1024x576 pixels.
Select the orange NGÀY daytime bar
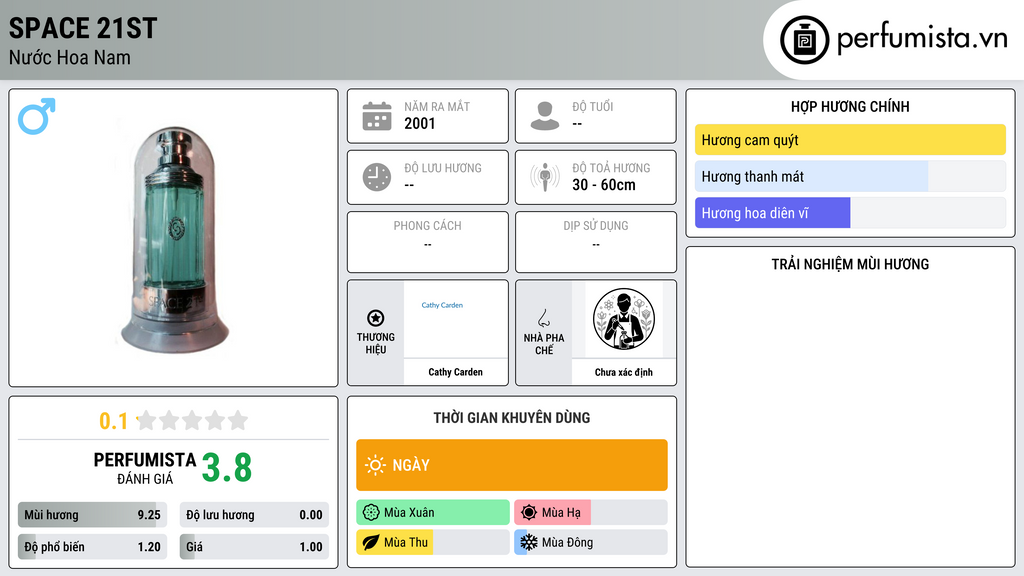(512, 465)
